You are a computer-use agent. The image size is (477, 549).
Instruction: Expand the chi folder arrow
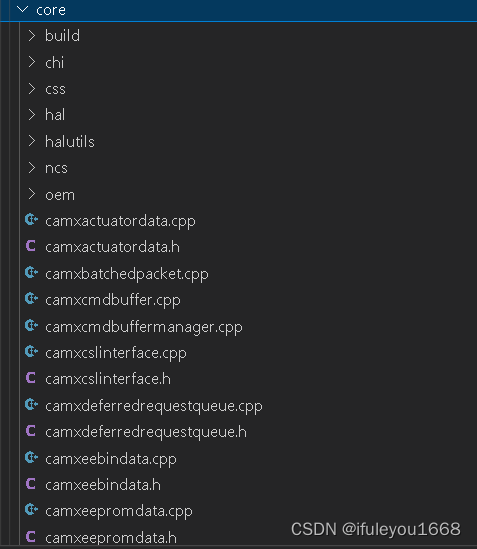pyautogui.click(x=32, y=62)
